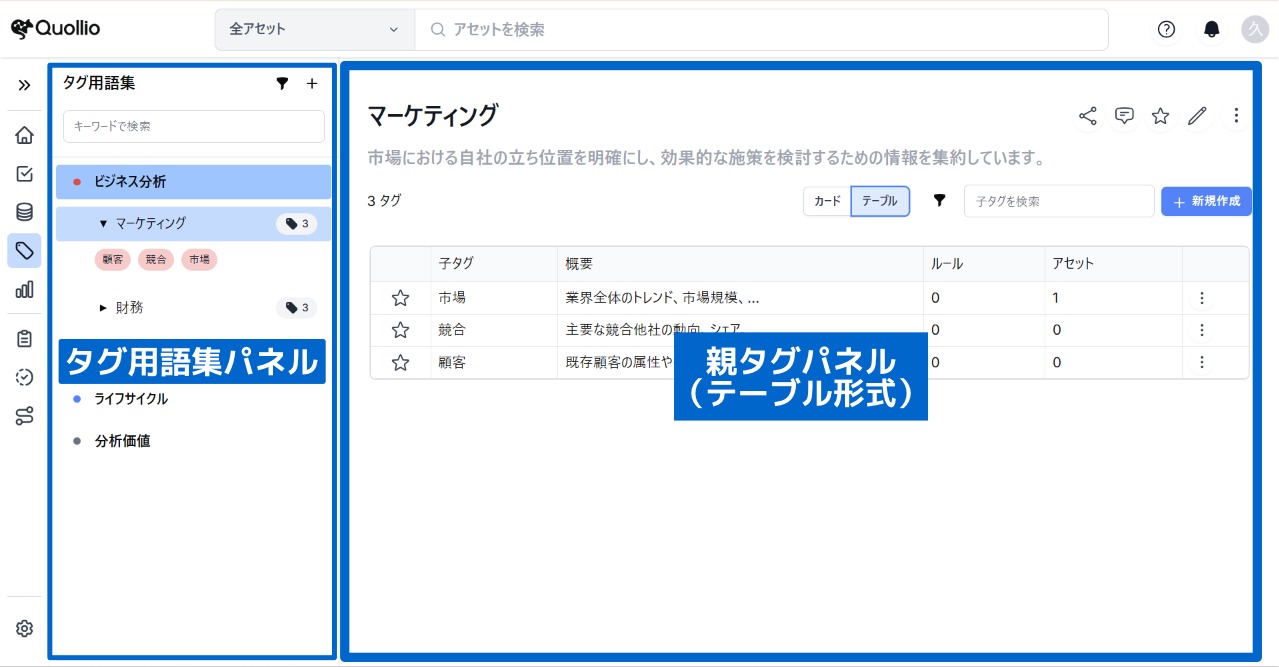
Task: Favorite the マーケティング parent tag
Action: 1160,116
